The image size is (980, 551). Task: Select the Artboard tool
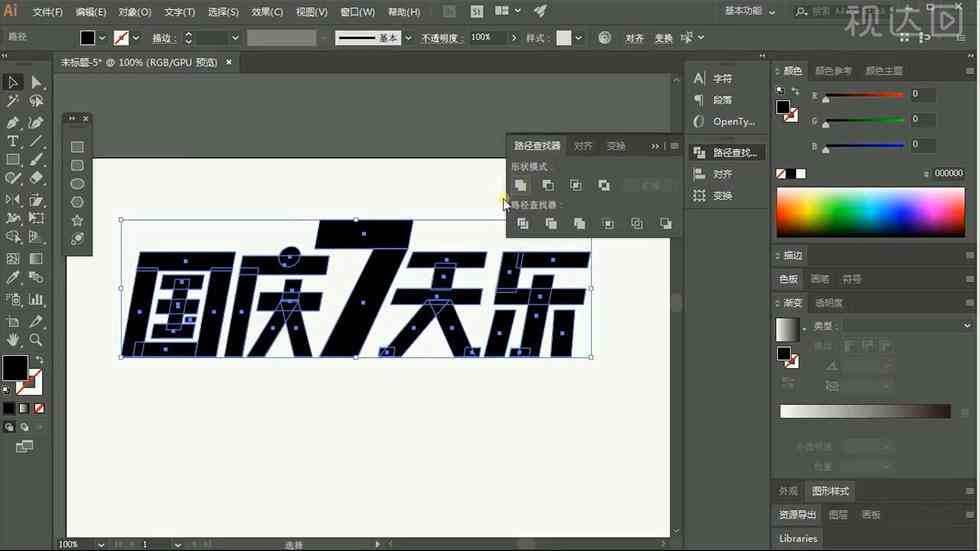coord(12,321)
